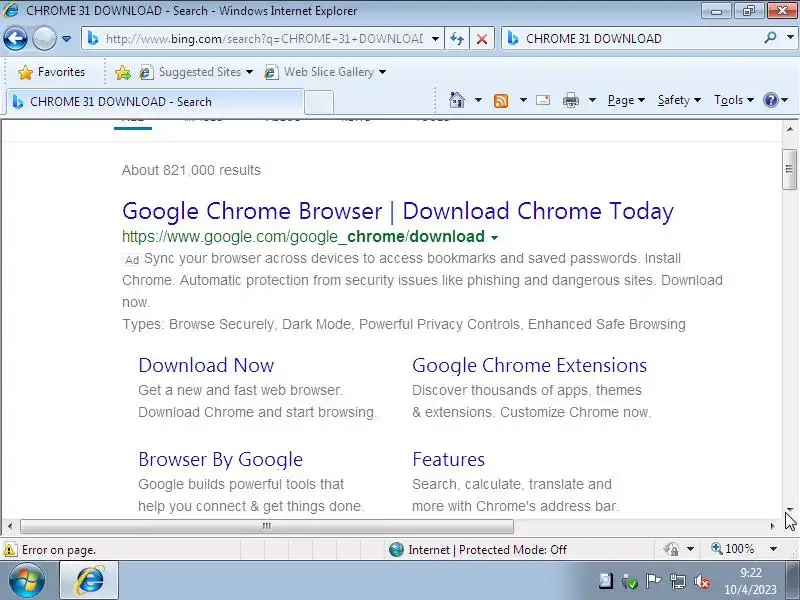
Task: Expand the Home button dropdown arrow
Action: point(478,100)
